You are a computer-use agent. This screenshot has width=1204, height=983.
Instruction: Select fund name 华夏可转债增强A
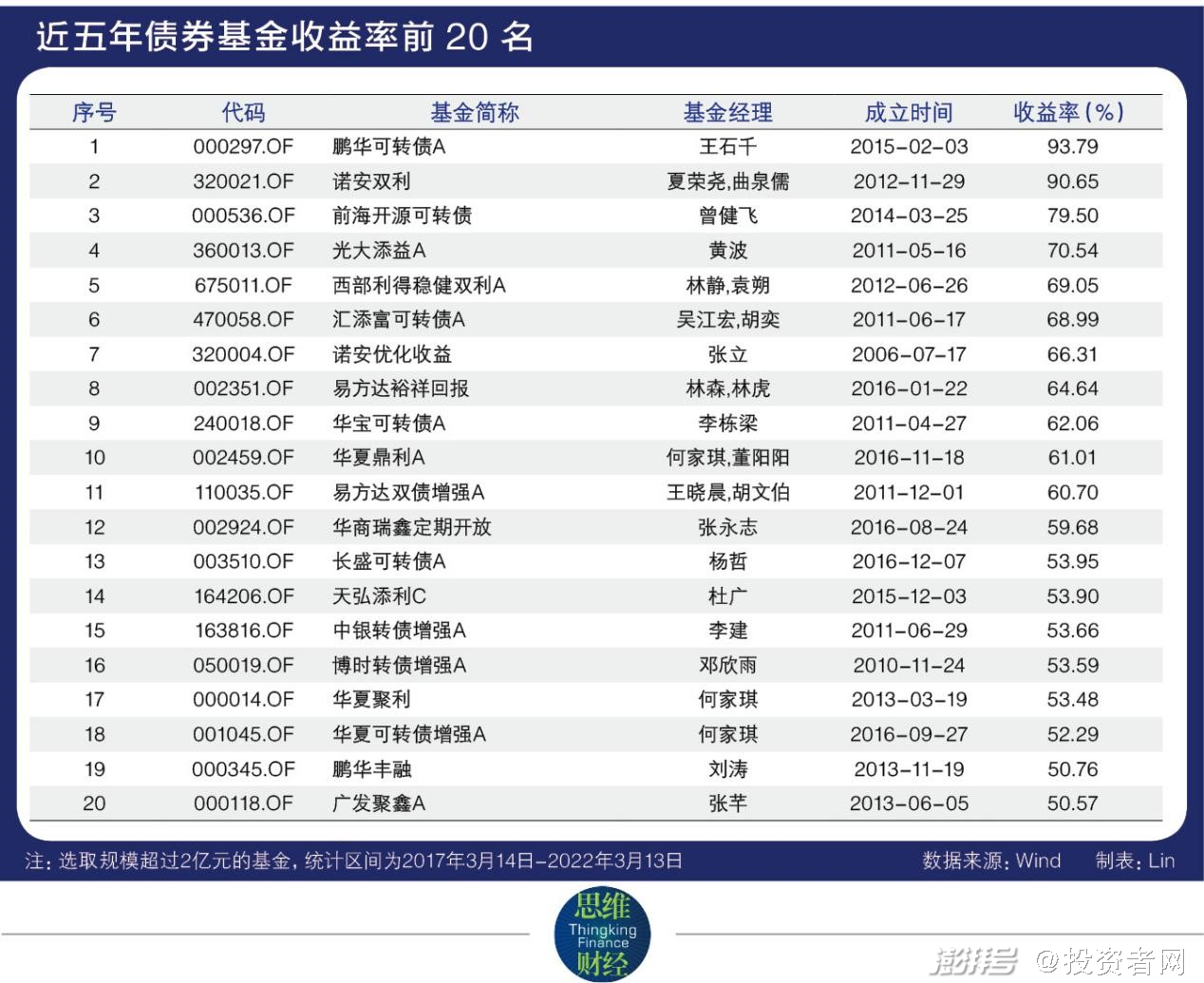(x=409, y=734)
